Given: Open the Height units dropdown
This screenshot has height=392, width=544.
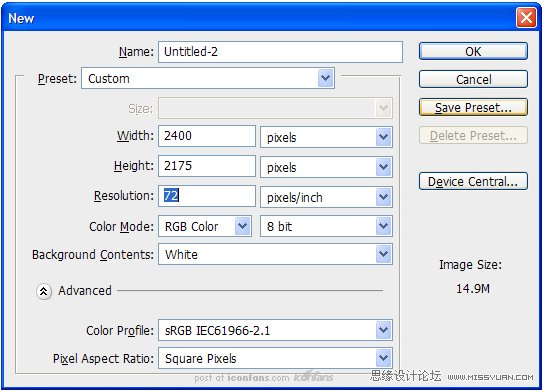Looking at the screenshot, I should 326,167.
